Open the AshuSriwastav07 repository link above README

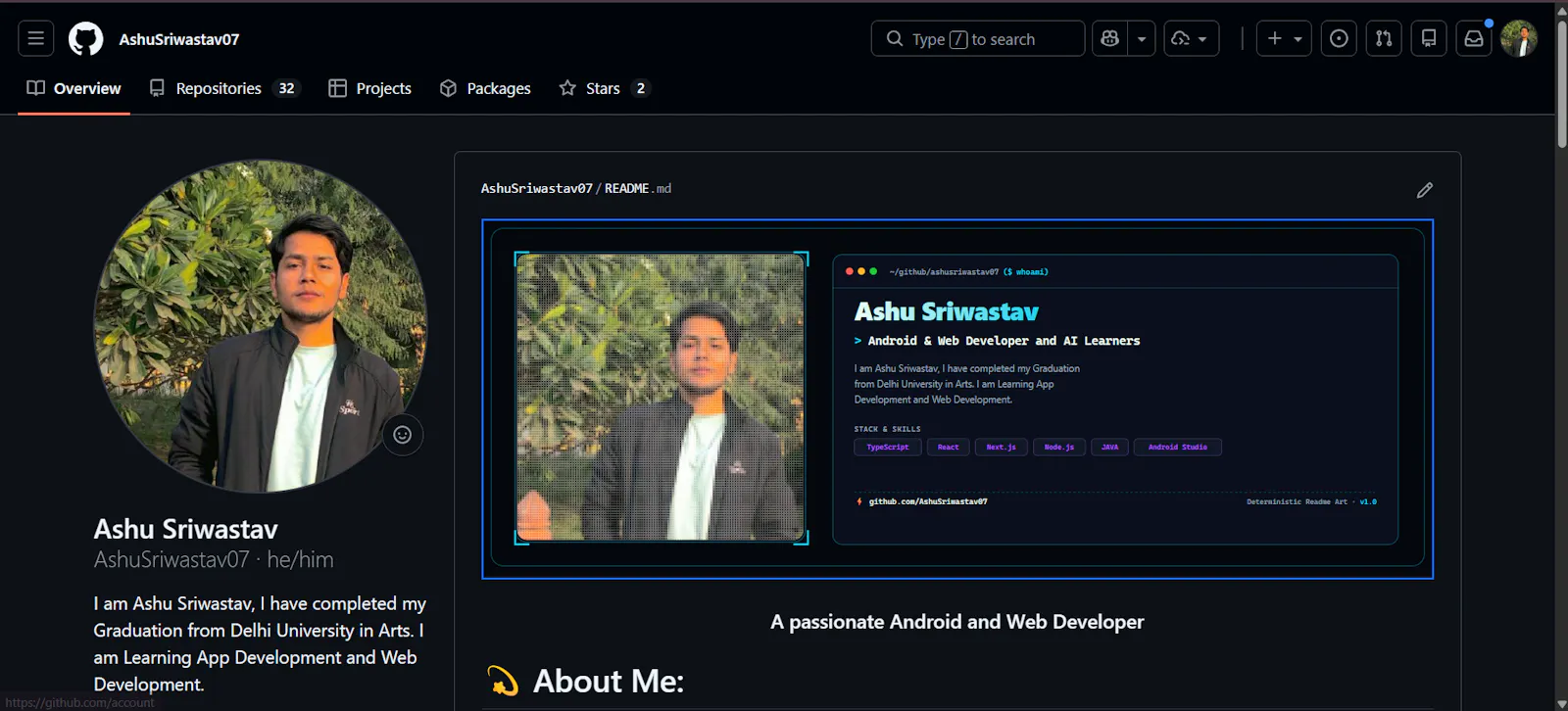click(536, 189)
